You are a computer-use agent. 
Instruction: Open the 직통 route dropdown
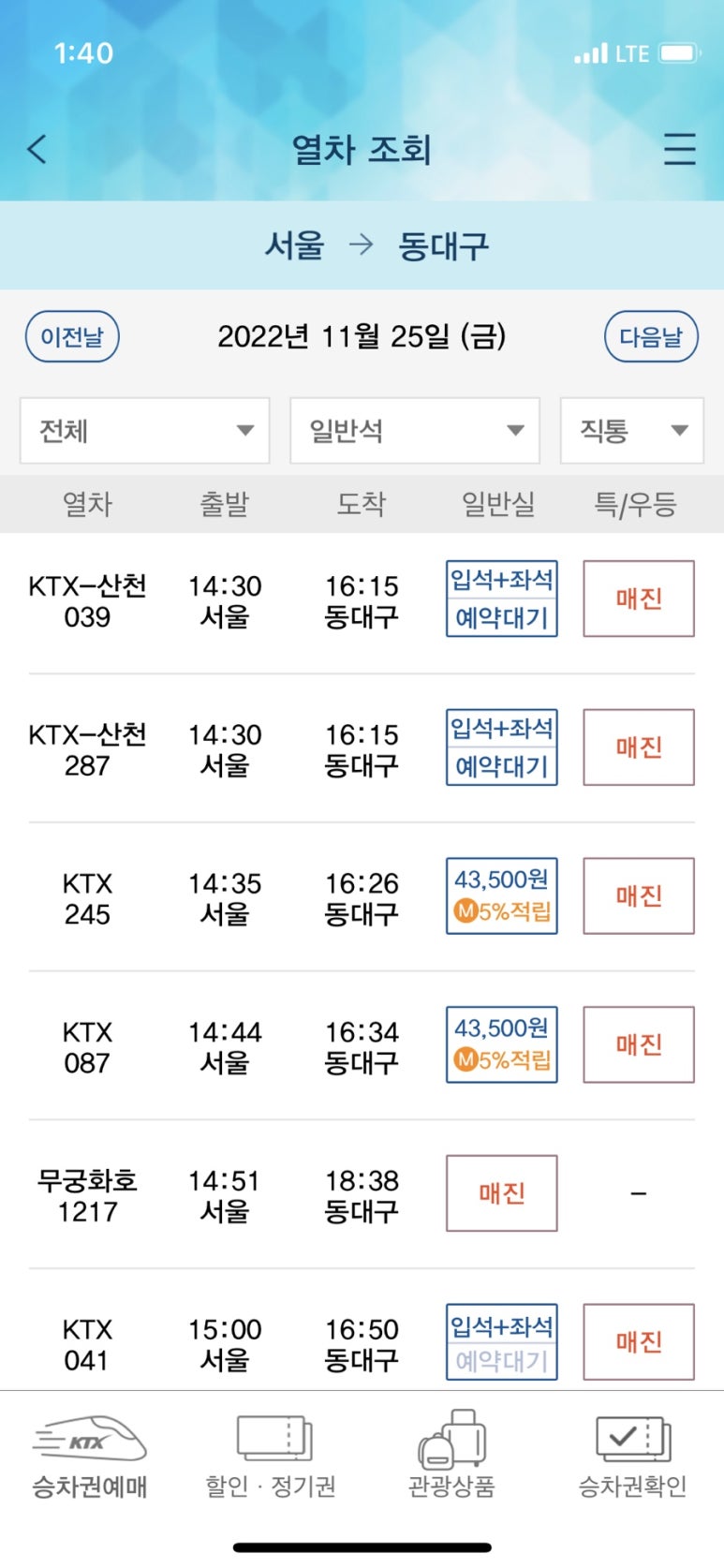coord(632,431)
